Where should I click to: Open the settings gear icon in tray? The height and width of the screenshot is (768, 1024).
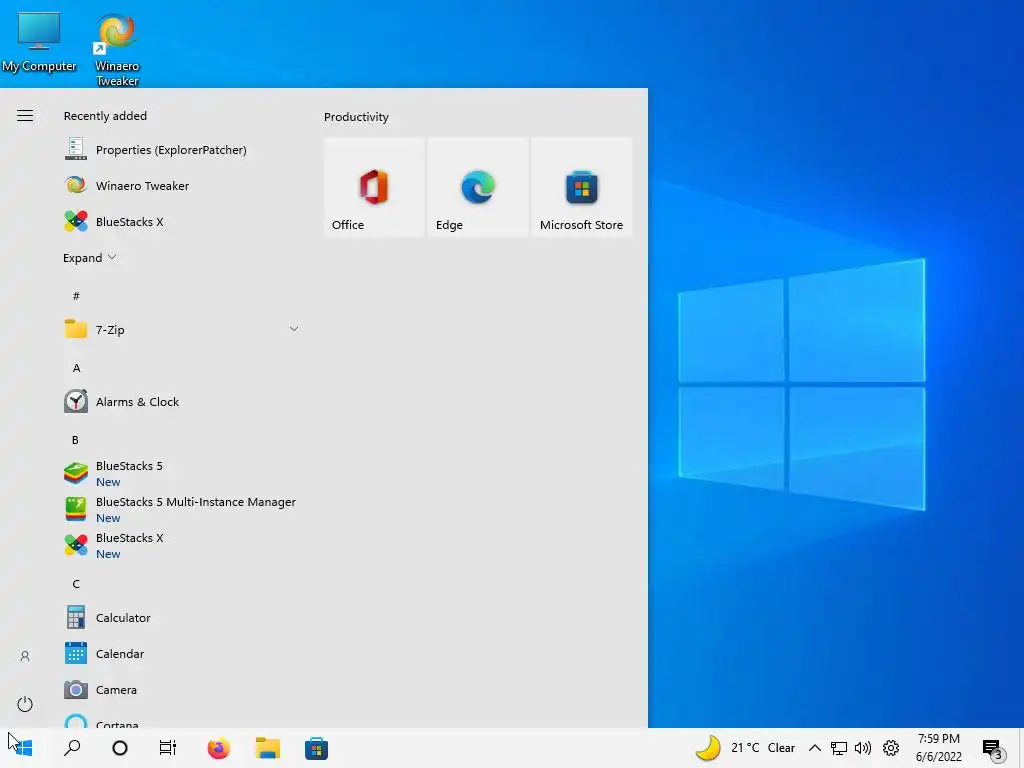point(891,748)
